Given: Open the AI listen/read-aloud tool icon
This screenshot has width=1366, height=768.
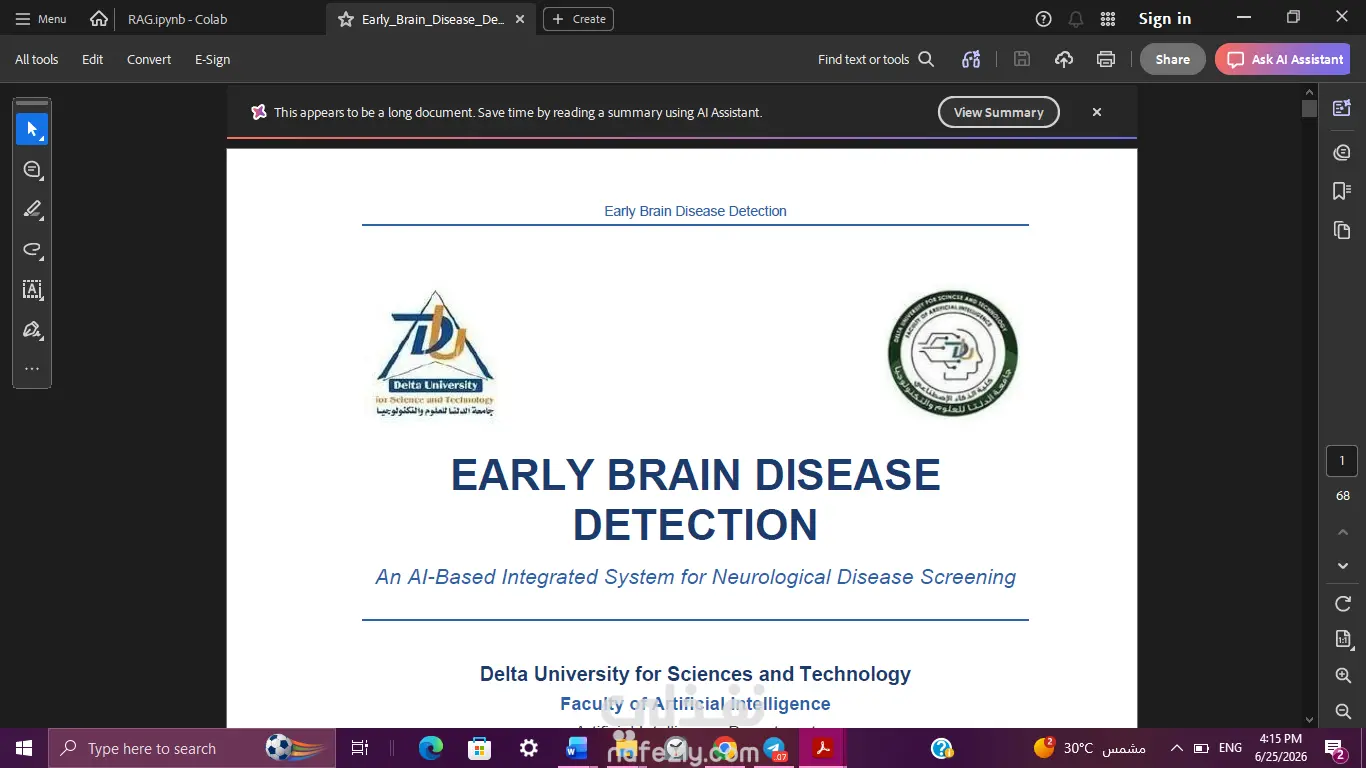Looking at the screenshot, I should (971, 59).
